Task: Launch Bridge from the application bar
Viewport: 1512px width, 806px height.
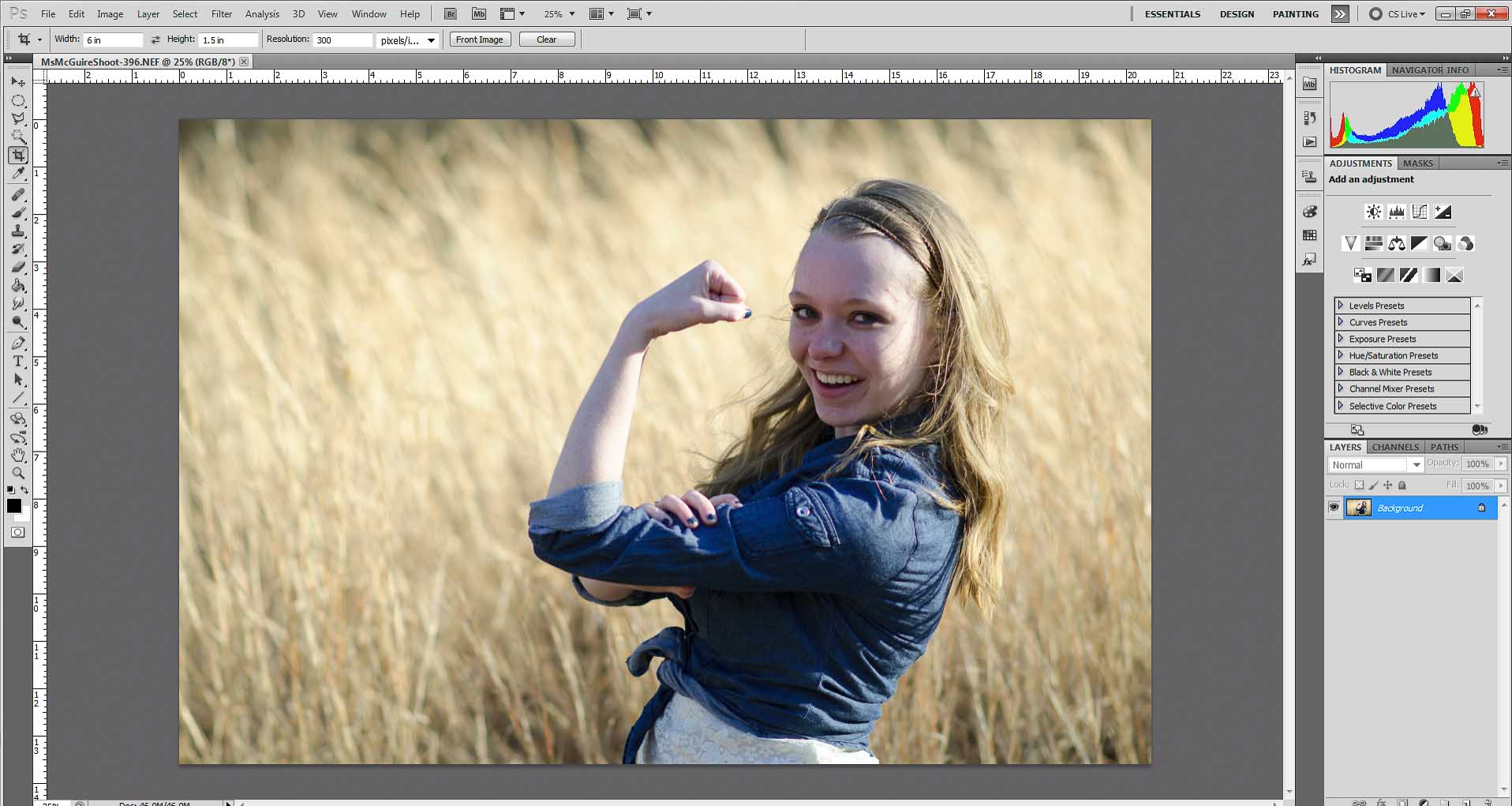Action: click(451, 13)
